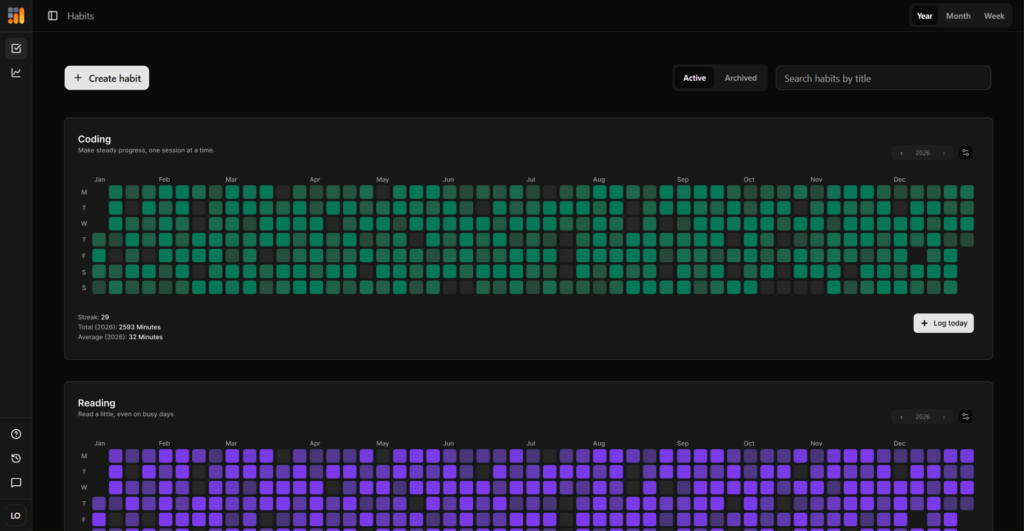Image resolution: width=1024 pixels, height=531 pixels.
Task: Open the analytics chart icon in sidebar
Action: [16, 72]
